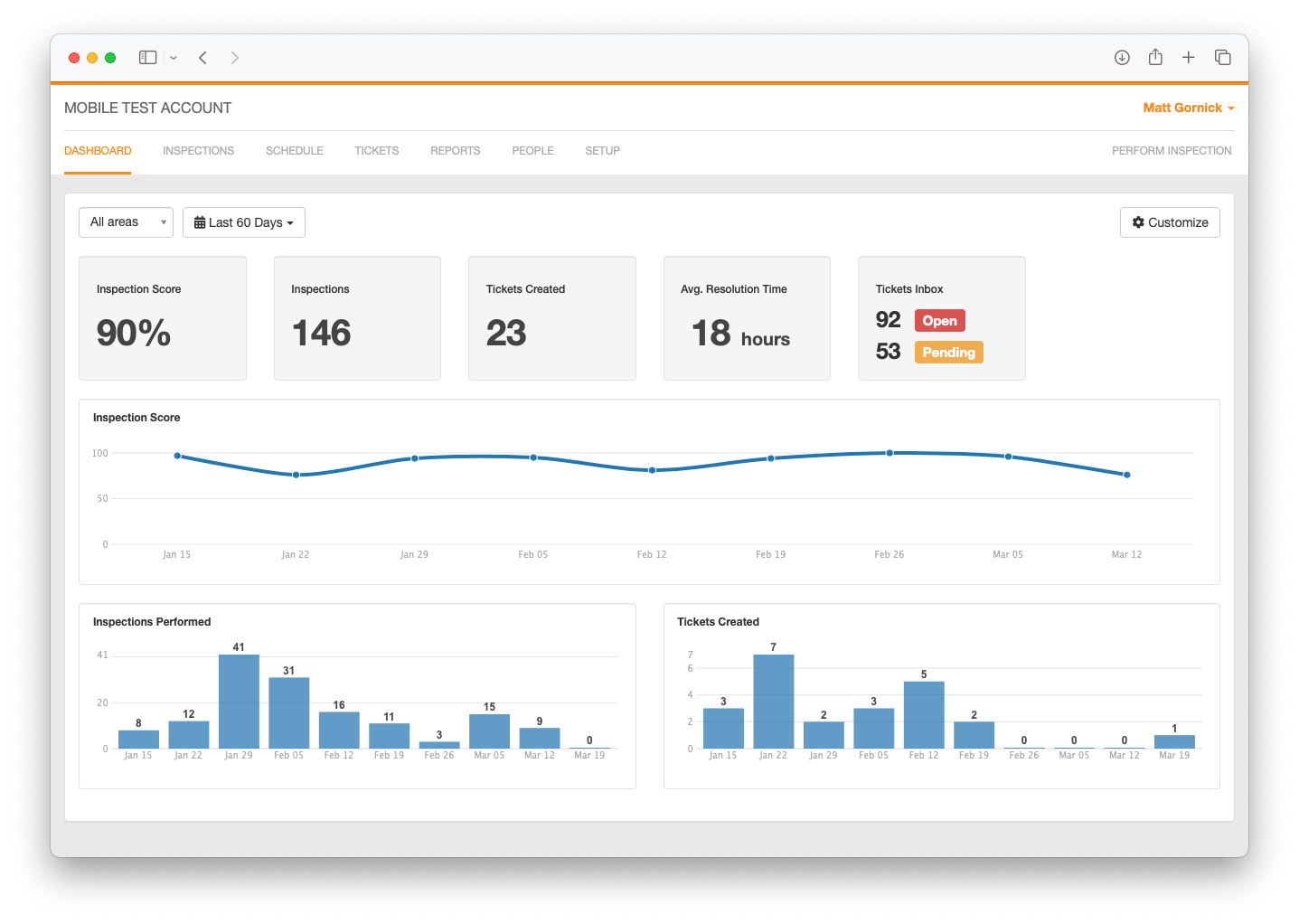Image resolution: width=1299 pixels, height=924 pixels.
Task: Show all tabs using tab overview icon
Action: 1222,57
